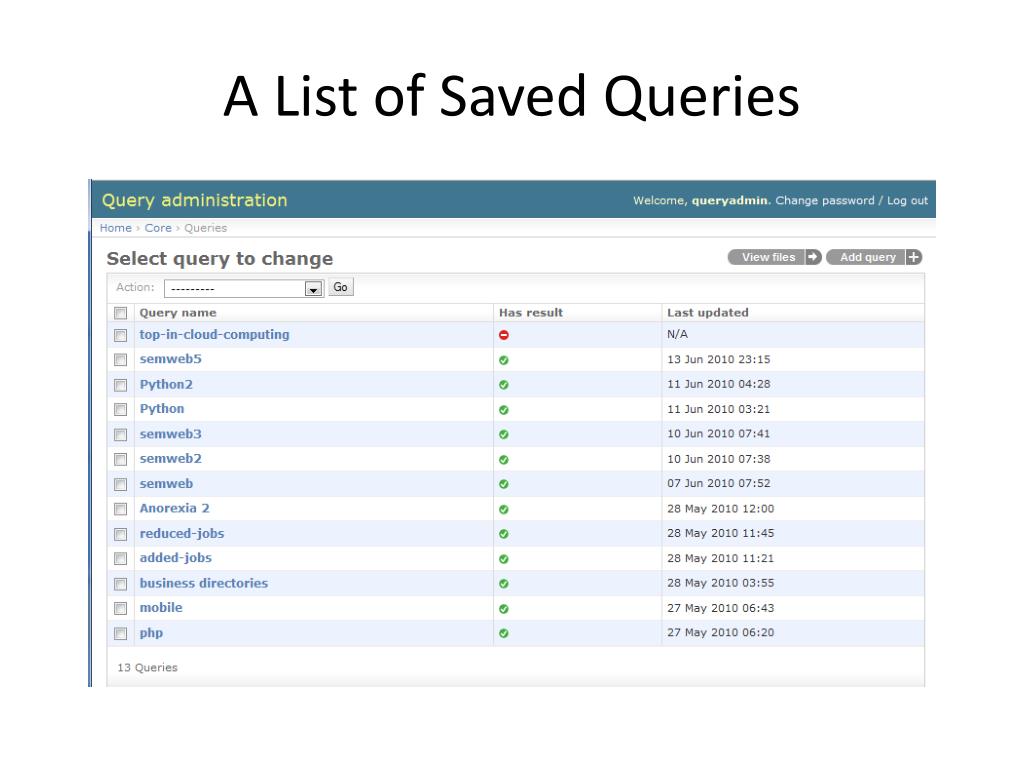1024x768 pixels.
Task: Click the plus icon beside Add query
Action: coord(914,257)
